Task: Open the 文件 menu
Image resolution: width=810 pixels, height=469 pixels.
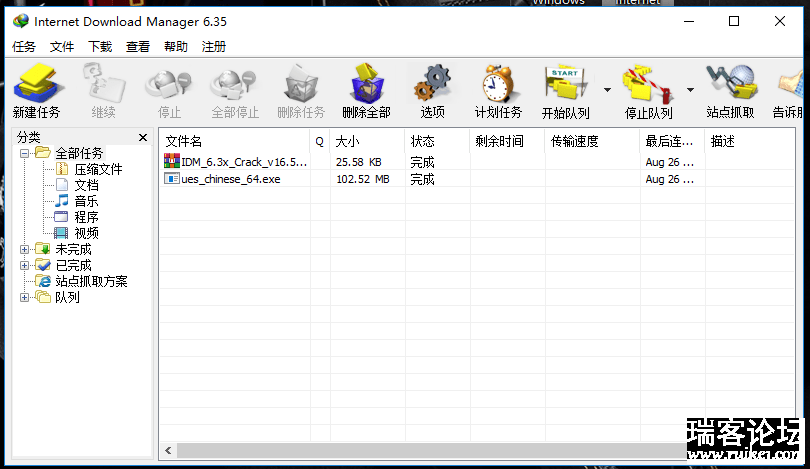Action: coord(62,47)
